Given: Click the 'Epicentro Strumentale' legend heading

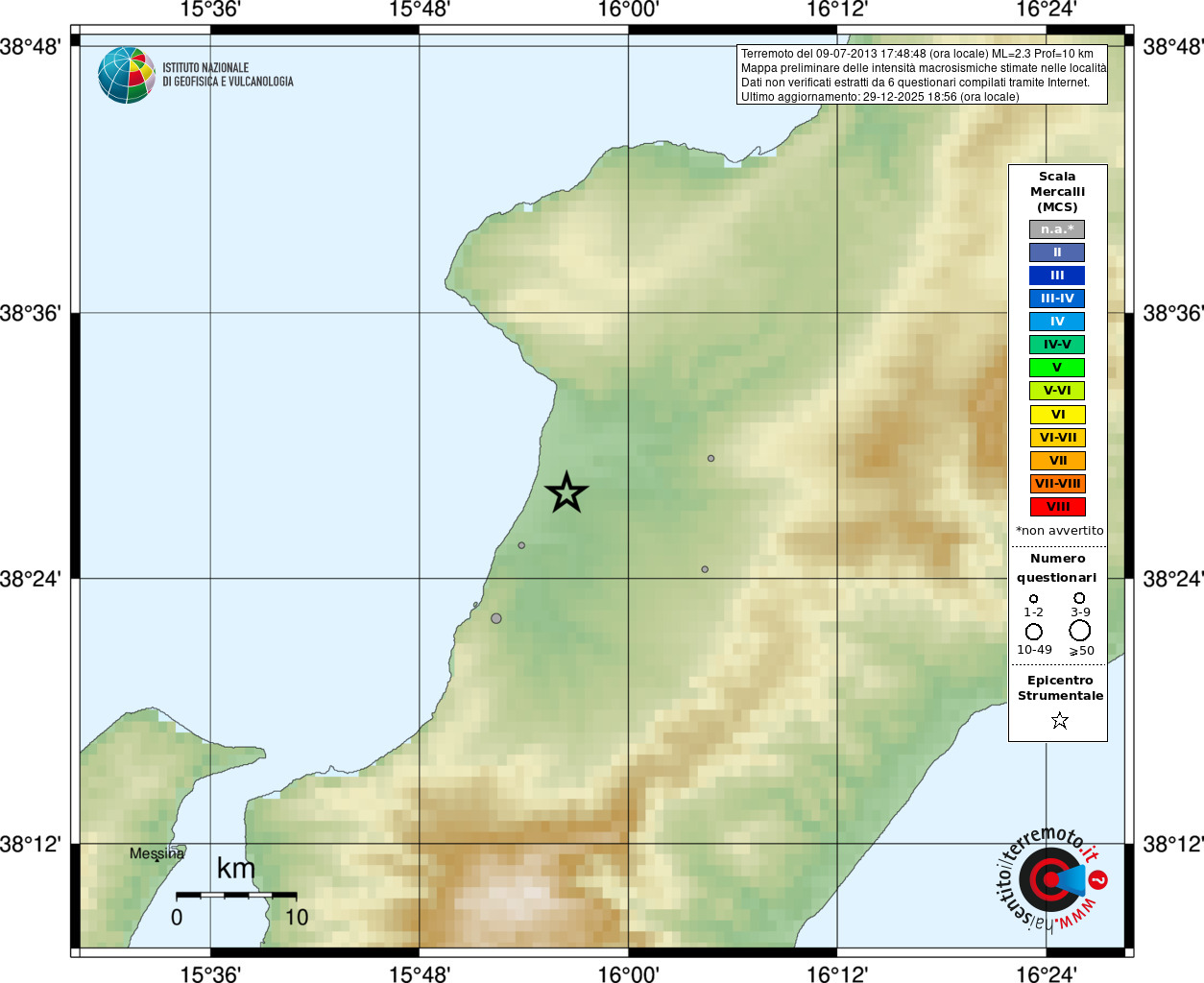Looking at the screenshot, I should pyautogui.click(x=1060, y=688).
